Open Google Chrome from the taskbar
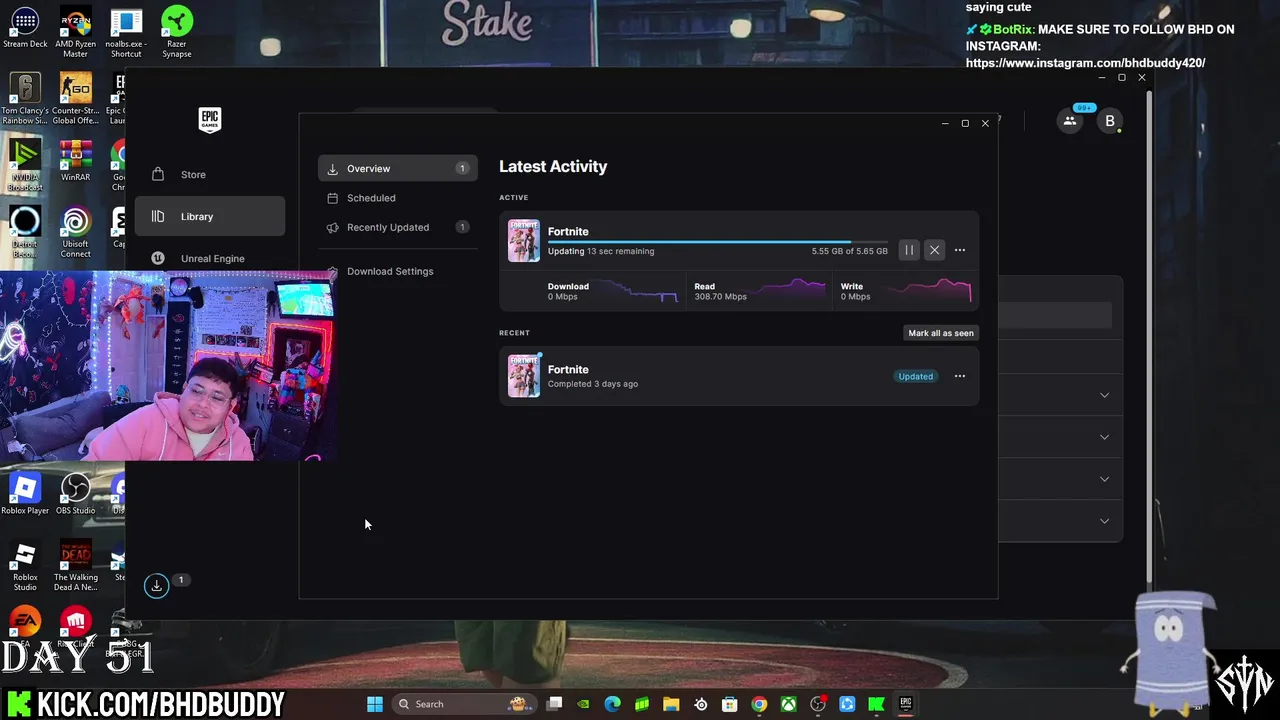 pyautogui.click(x=759, y=704)
